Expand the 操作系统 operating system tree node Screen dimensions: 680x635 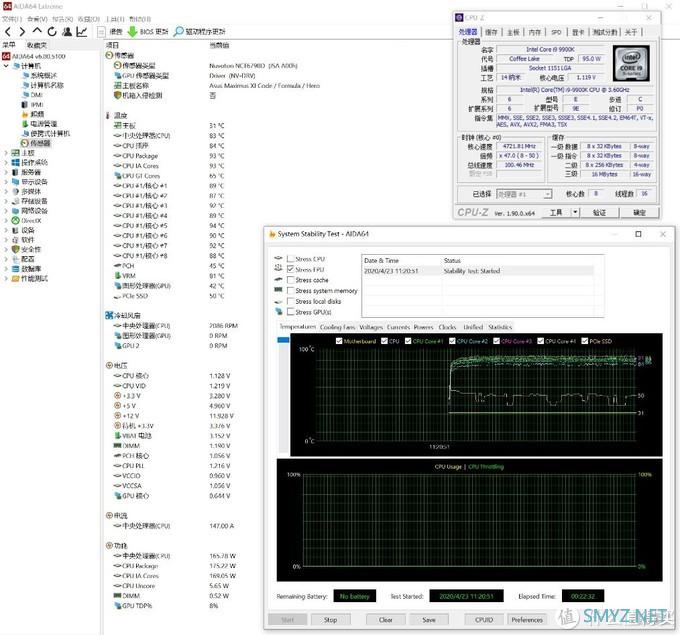(6, 162)
